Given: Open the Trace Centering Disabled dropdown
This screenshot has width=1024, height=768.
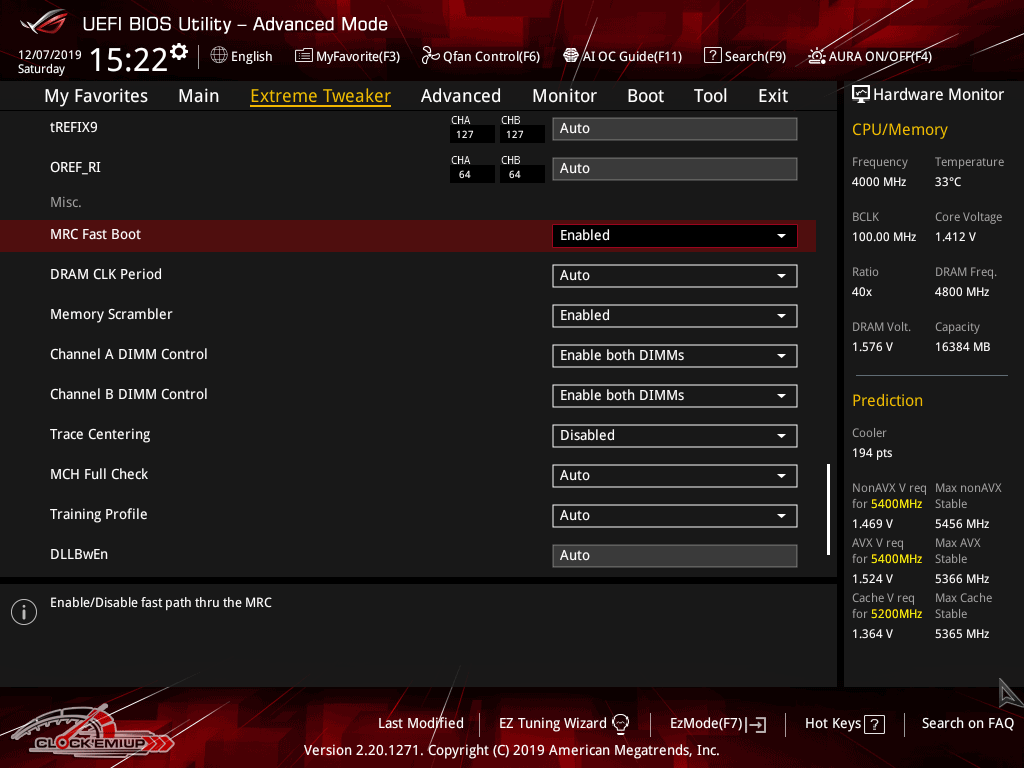Looking at the screenshot, I should pos(674,436).
